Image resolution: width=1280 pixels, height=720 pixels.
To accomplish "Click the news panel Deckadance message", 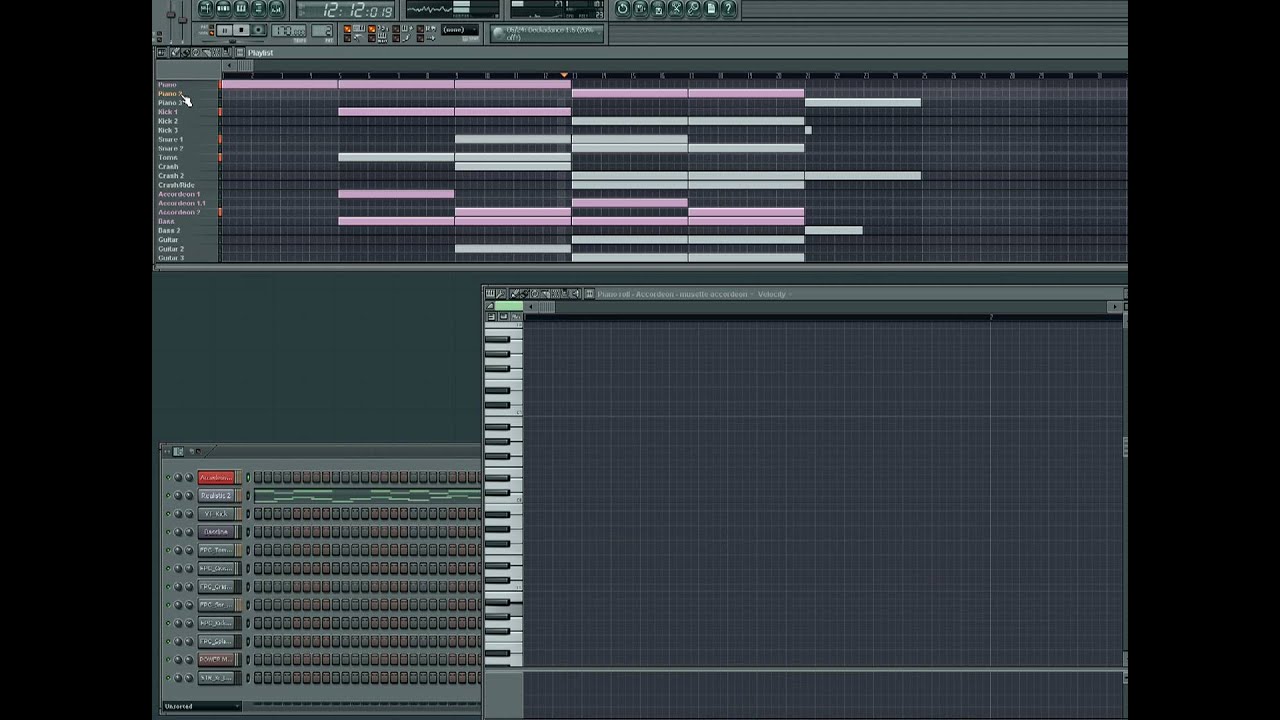I will pos(546,33).
